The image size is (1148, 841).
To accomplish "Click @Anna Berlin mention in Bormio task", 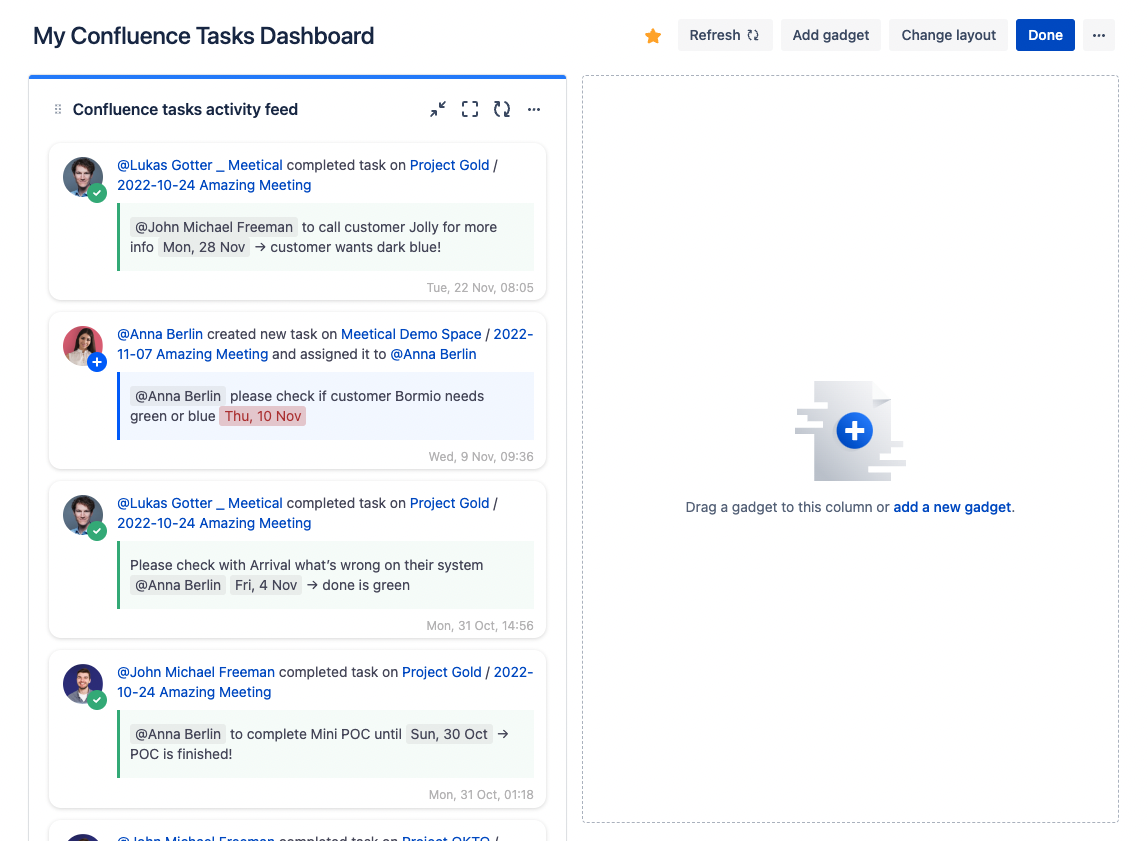I will click(178, 397).
